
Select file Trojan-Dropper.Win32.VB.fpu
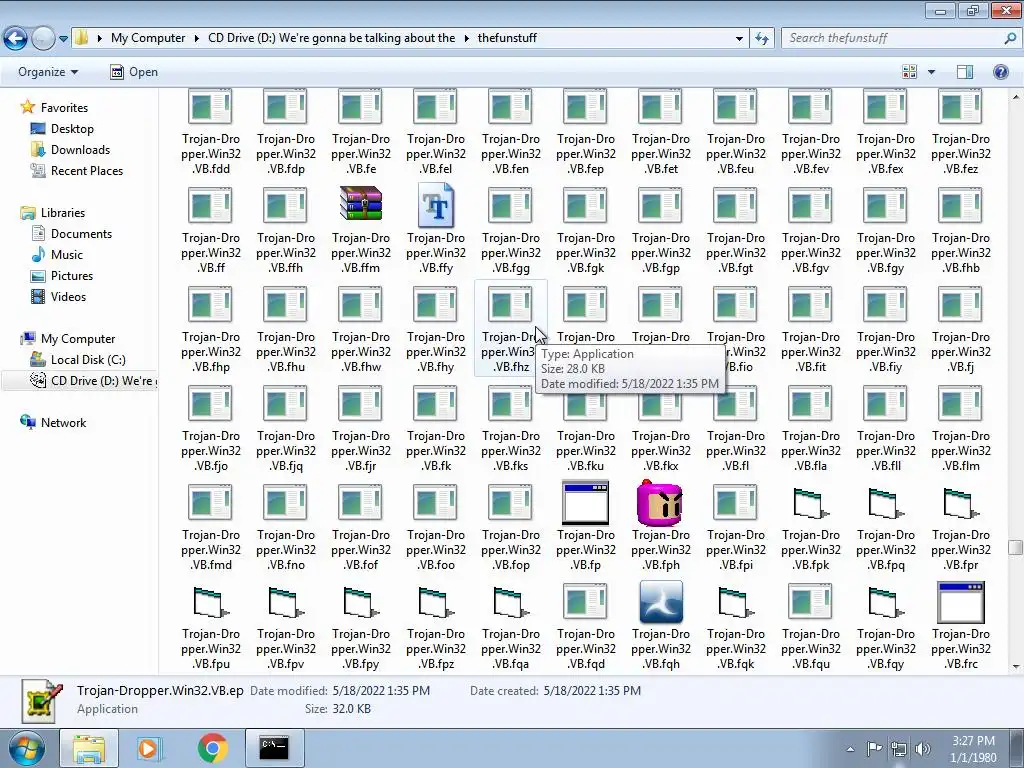pyautogui.click(x=210, y=628)
